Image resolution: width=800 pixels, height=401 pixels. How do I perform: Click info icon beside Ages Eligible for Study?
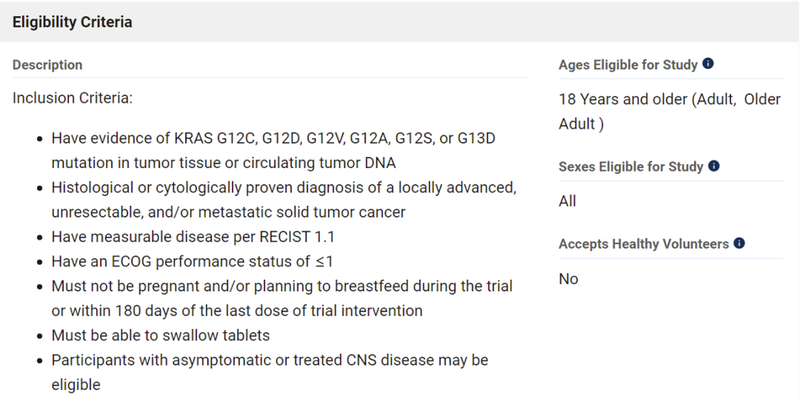point(708,65)
